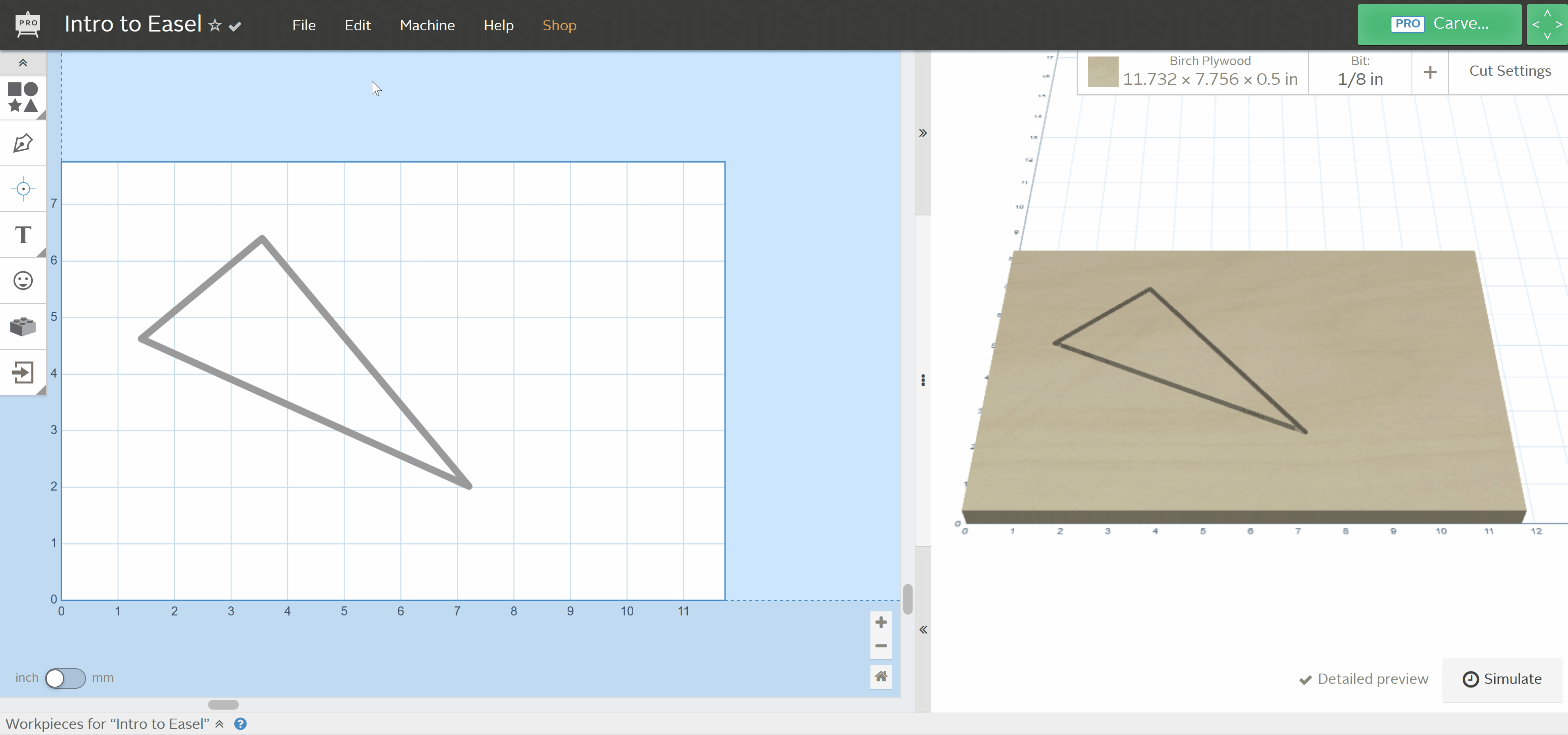Star the Intro to Easel project
Viewport: 1568px width, 735px height.
tap(215, 24)
